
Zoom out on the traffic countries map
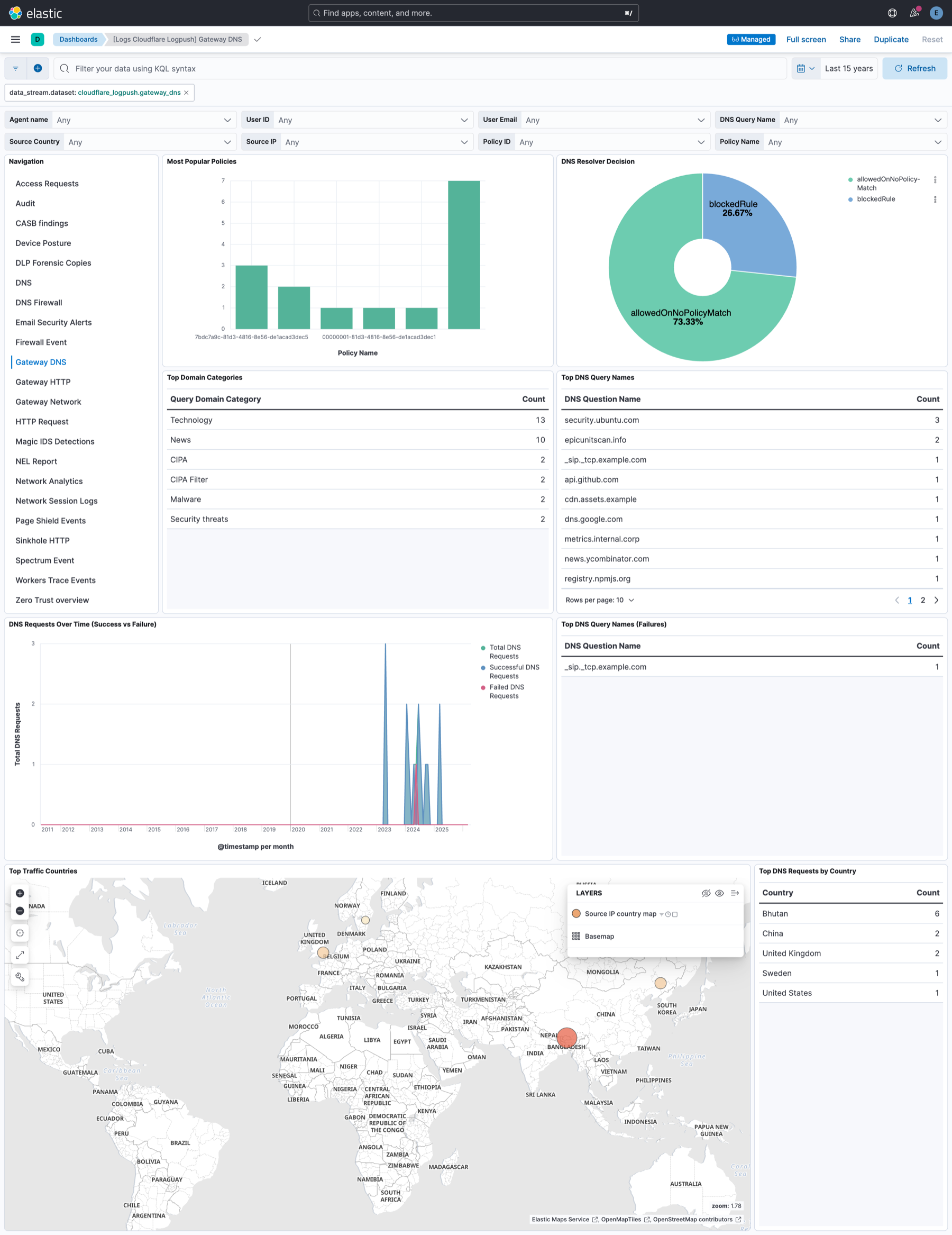20,911
